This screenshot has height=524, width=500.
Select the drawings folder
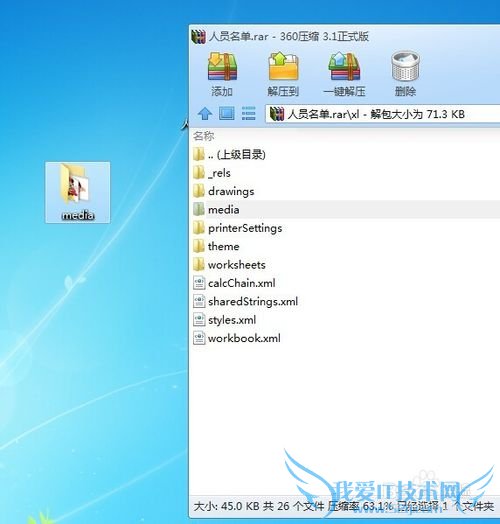point(346,191)
